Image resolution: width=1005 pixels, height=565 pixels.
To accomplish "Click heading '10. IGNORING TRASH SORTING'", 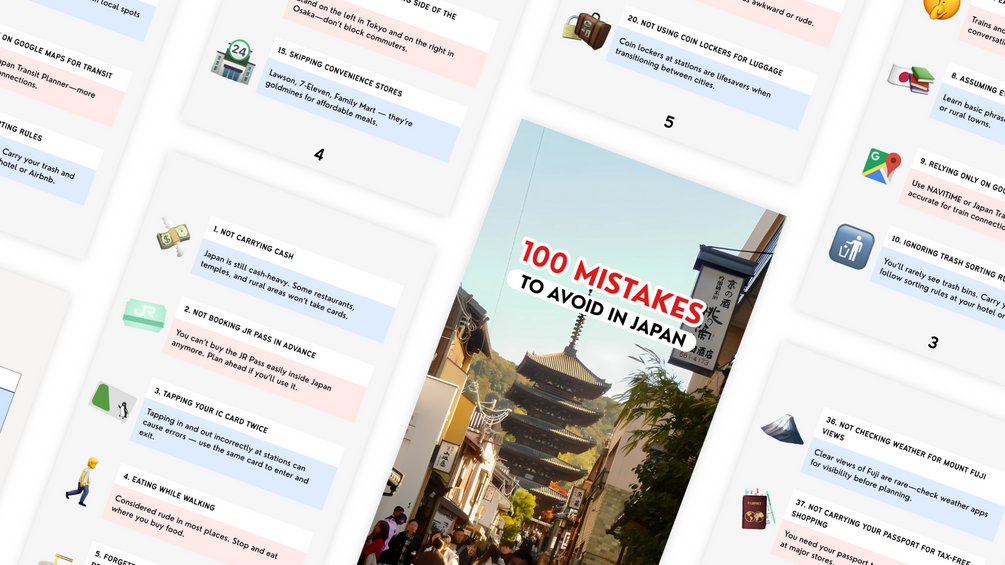I will click(x=947, y=259).
